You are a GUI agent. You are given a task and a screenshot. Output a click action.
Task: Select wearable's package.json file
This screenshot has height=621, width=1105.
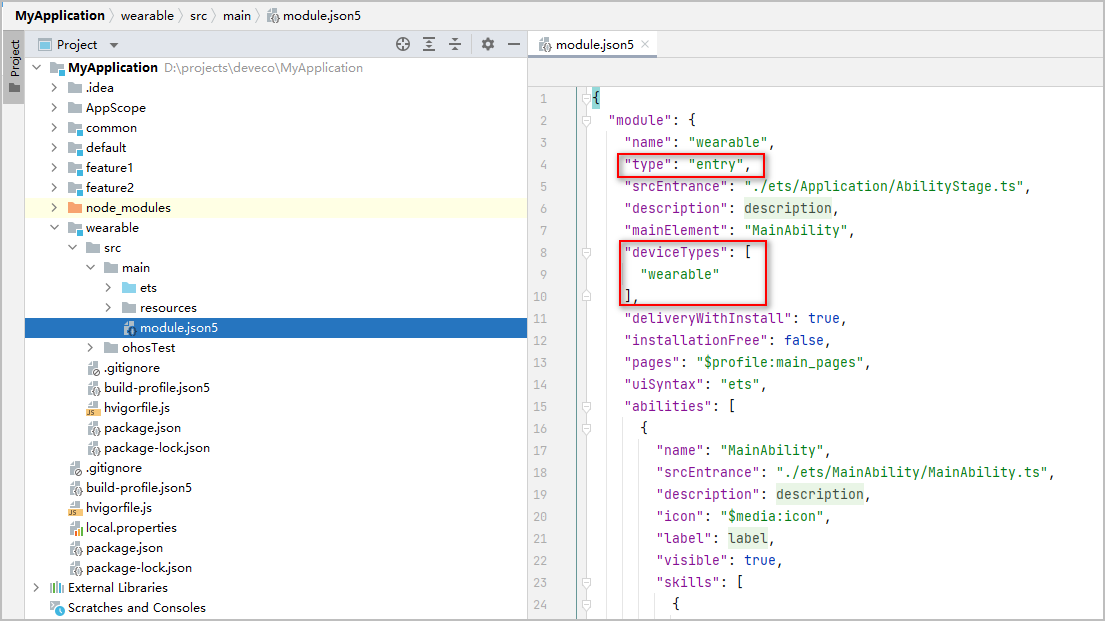click(x=142, y=428)
